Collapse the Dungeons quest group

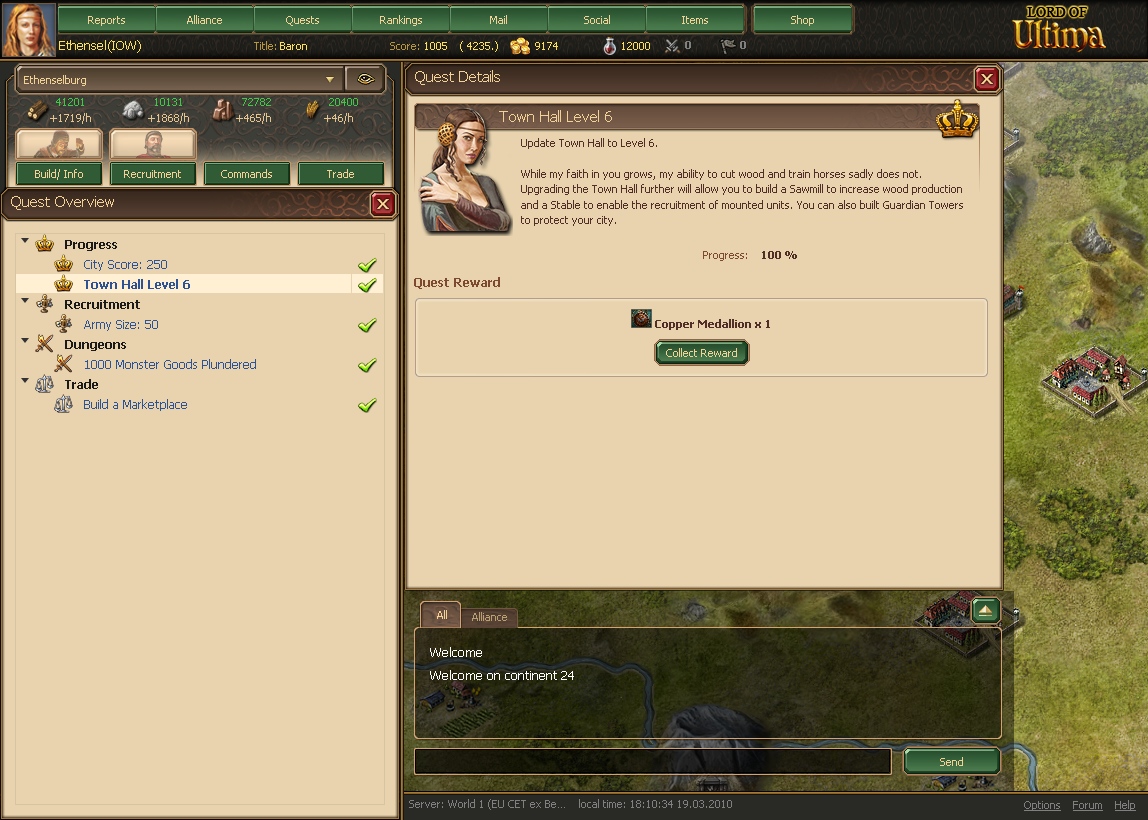click(25, 340)
